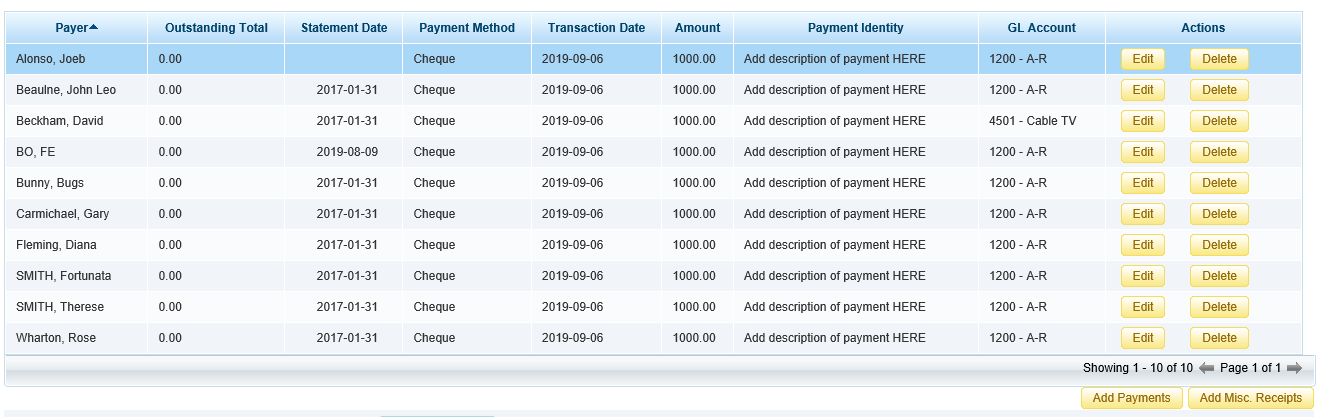Delete the Bunny, Bugs payment
The width and height of the screenshot is (1321, 417).
1219,183
